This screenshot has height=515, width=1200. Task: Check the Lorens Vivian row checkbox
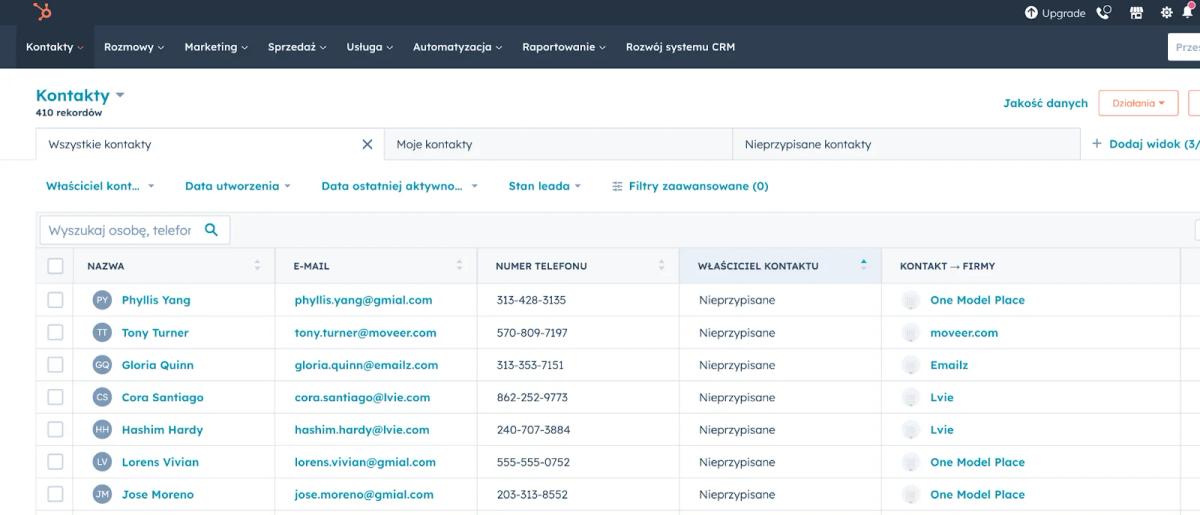point(55,462)
